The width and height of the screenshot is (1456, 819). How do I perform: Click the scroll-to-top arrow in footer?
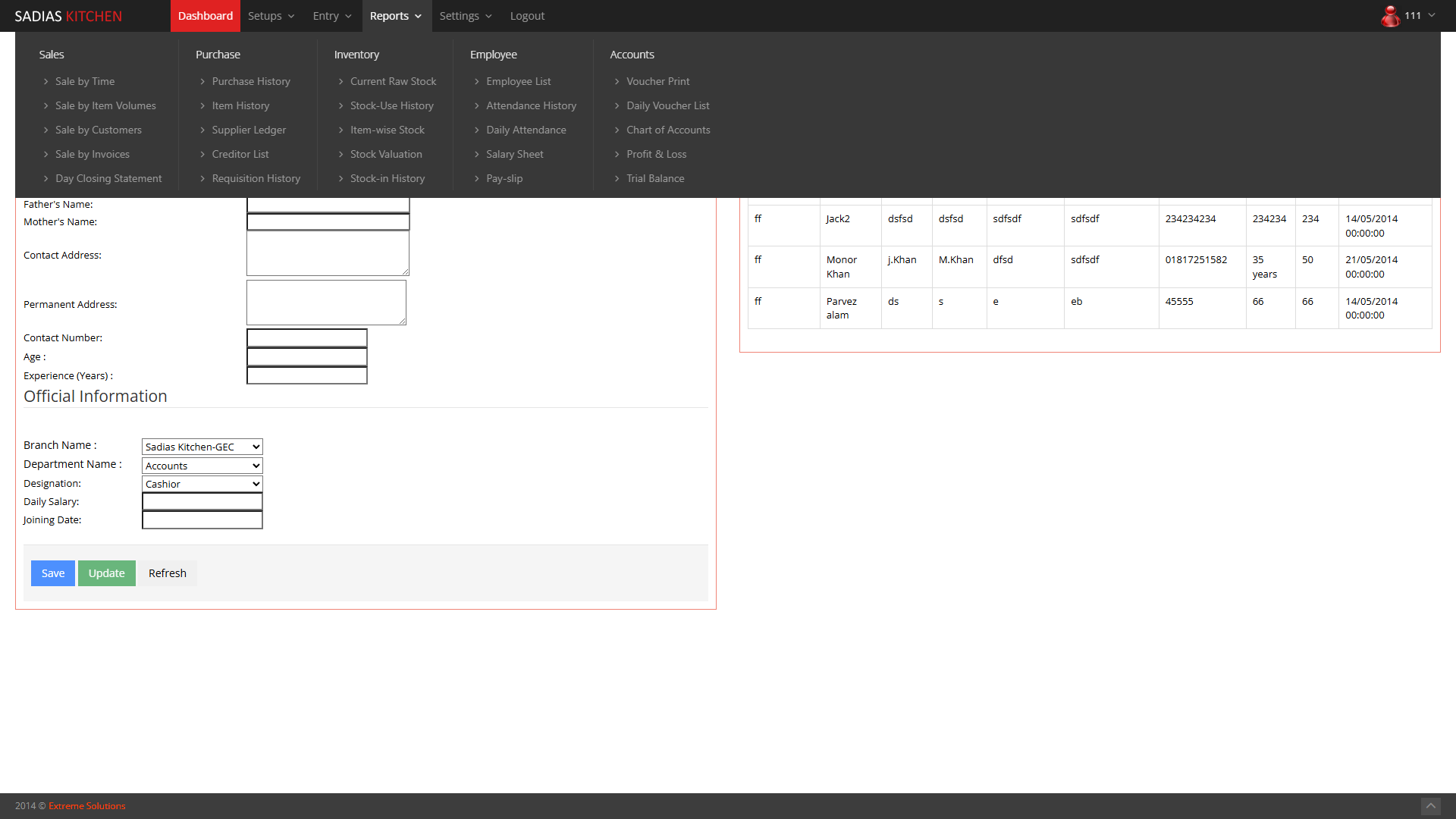(1430, 805)
